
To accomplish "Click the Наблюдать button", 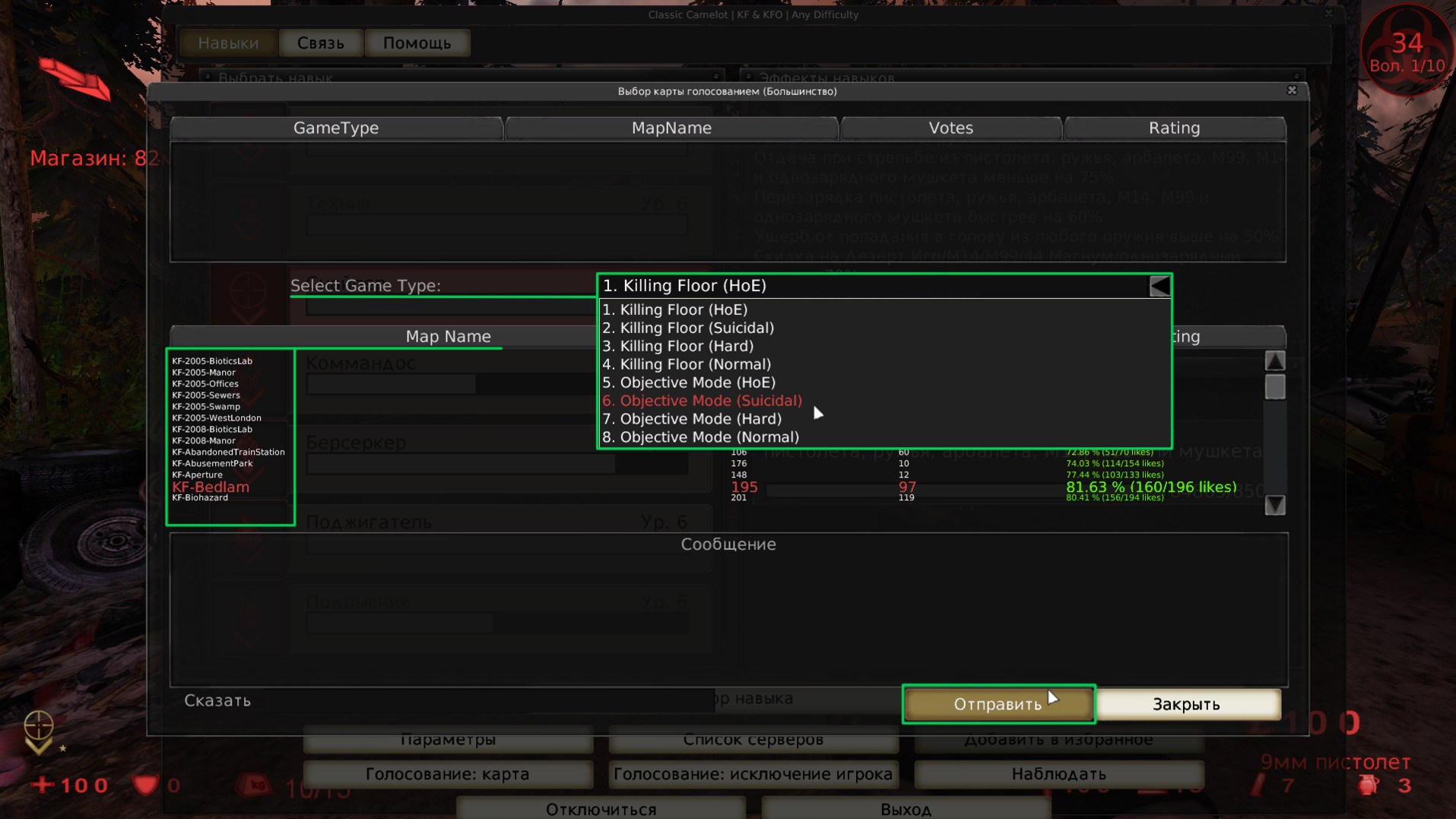I will [1059, 774].
